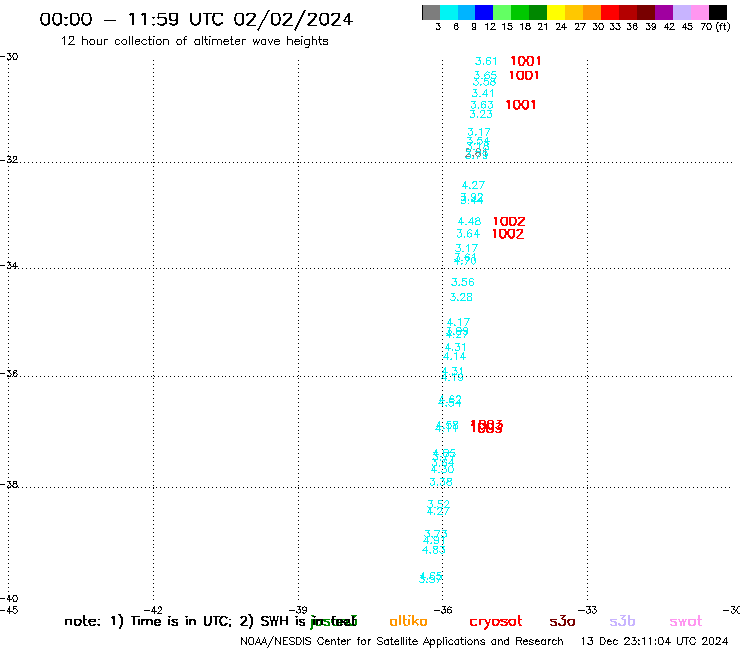Click the '70 (ft)' scale label

click(715, 26)
